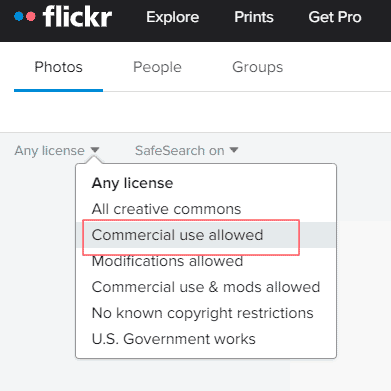Screen dimensions: 391x391
Task: Switch to the Photos tab
Action: 58,67
